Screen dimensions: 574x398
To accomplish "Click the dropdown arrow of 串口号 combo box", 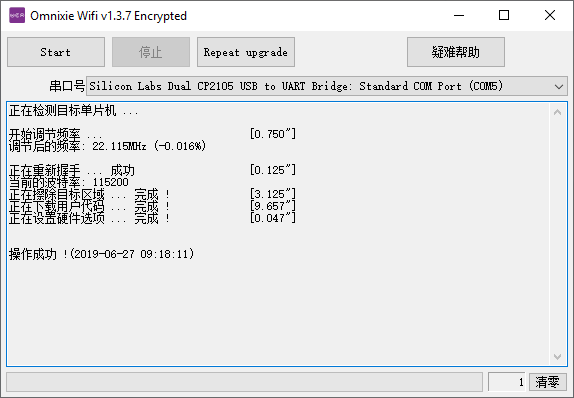I will click(559, 86).
